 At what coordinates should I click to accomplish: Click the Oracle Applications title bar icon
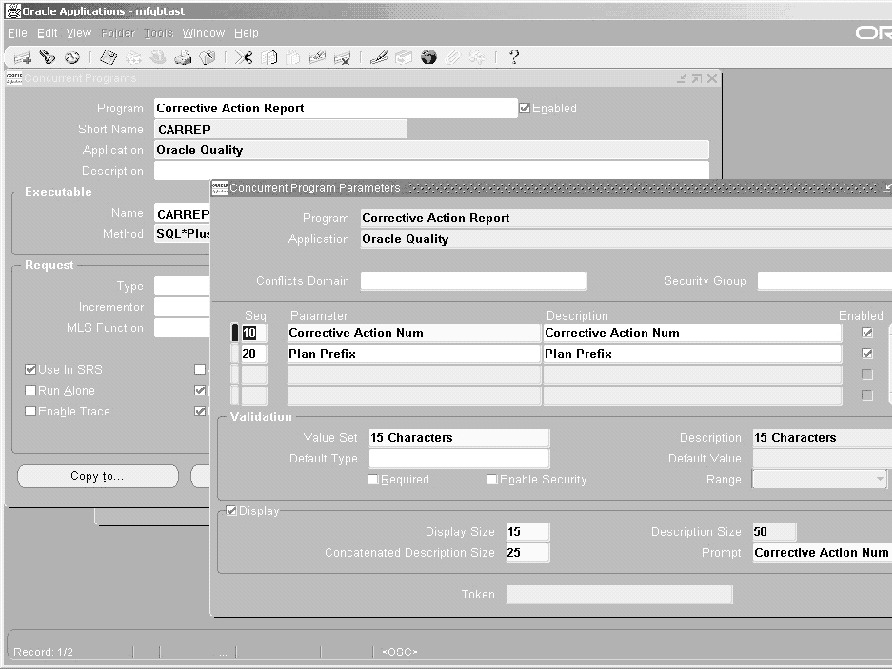click(x=13, y=10)
